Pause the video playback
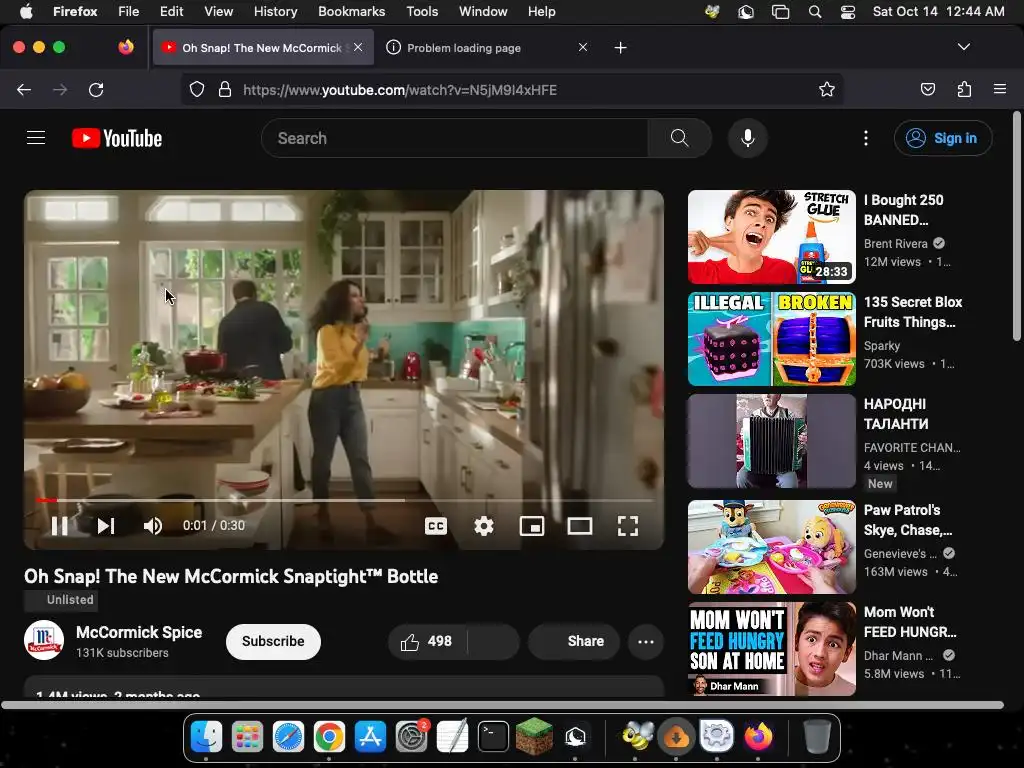Screen dimensions: 1024x768 pyautogui.click(x=59, y=526)
